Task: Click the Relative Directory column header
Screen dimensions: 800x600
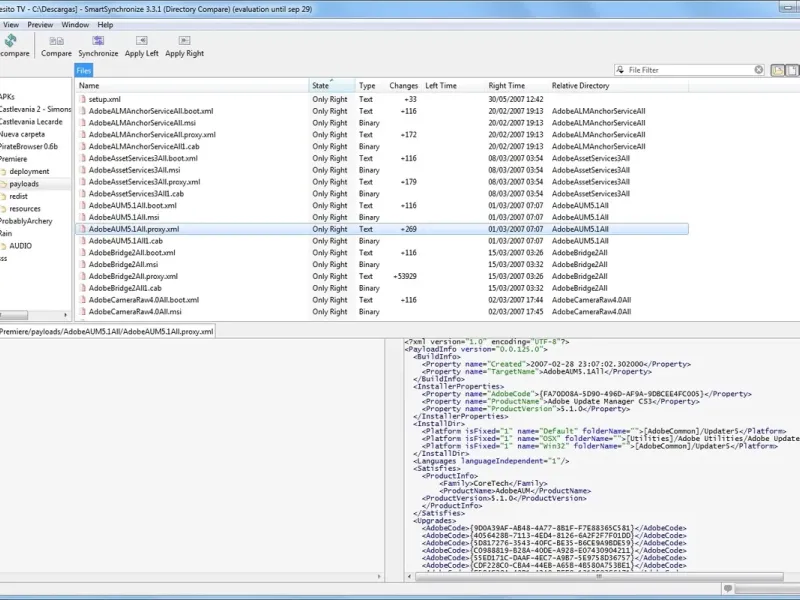Action: tap(580, 86)
